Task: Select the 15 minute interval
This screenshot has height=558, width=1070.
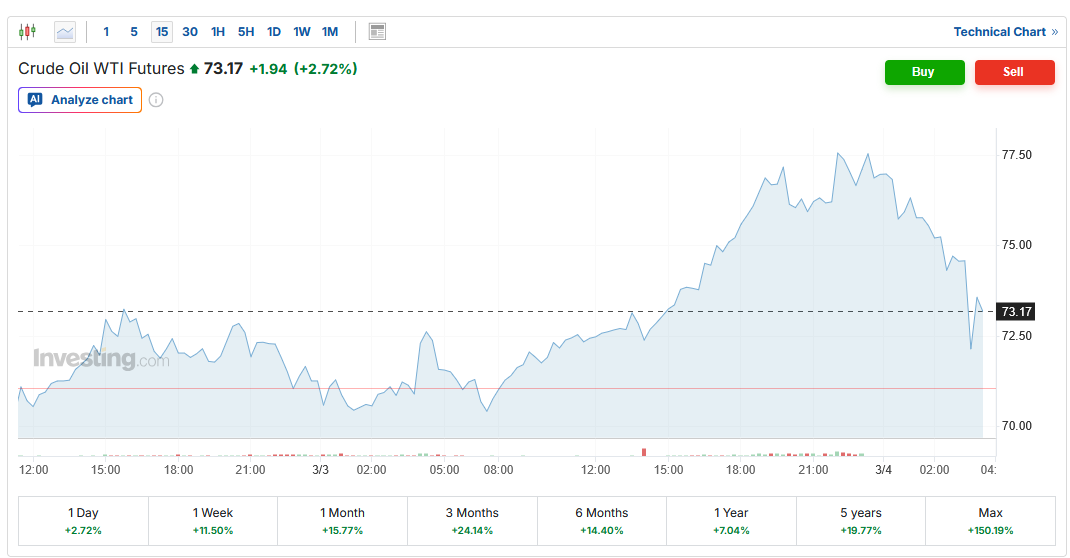Action: [162, 31]
